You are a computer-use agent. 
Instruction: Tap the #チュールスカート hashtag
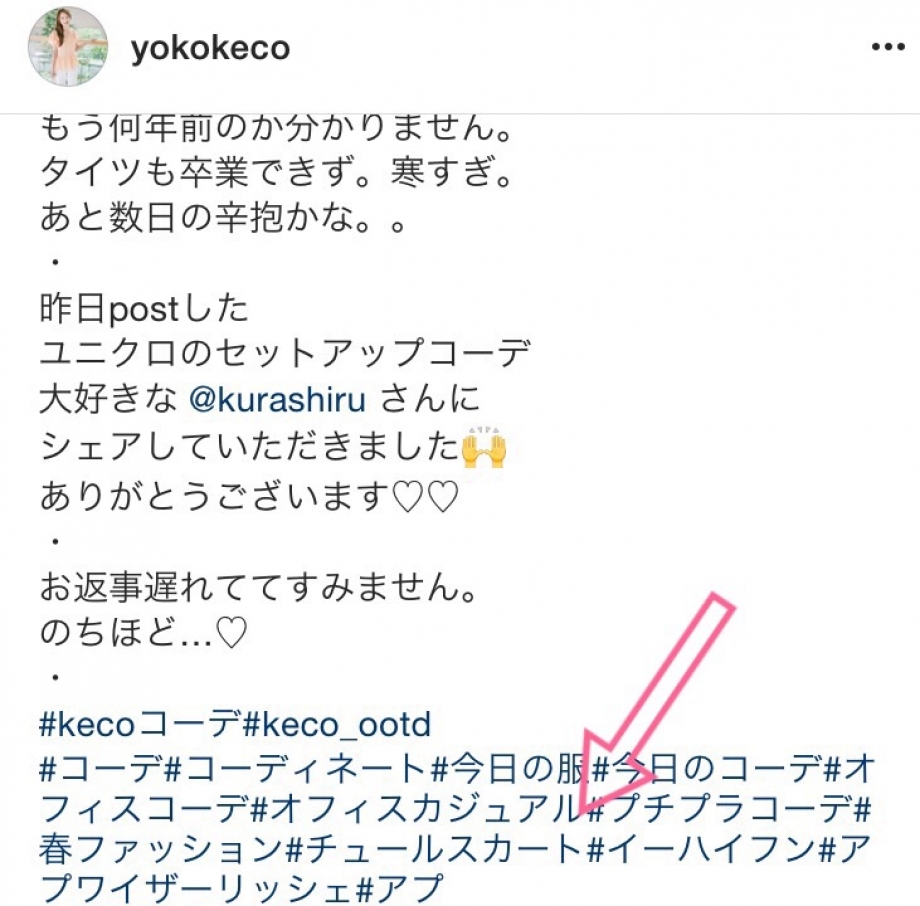pos(435,848)
